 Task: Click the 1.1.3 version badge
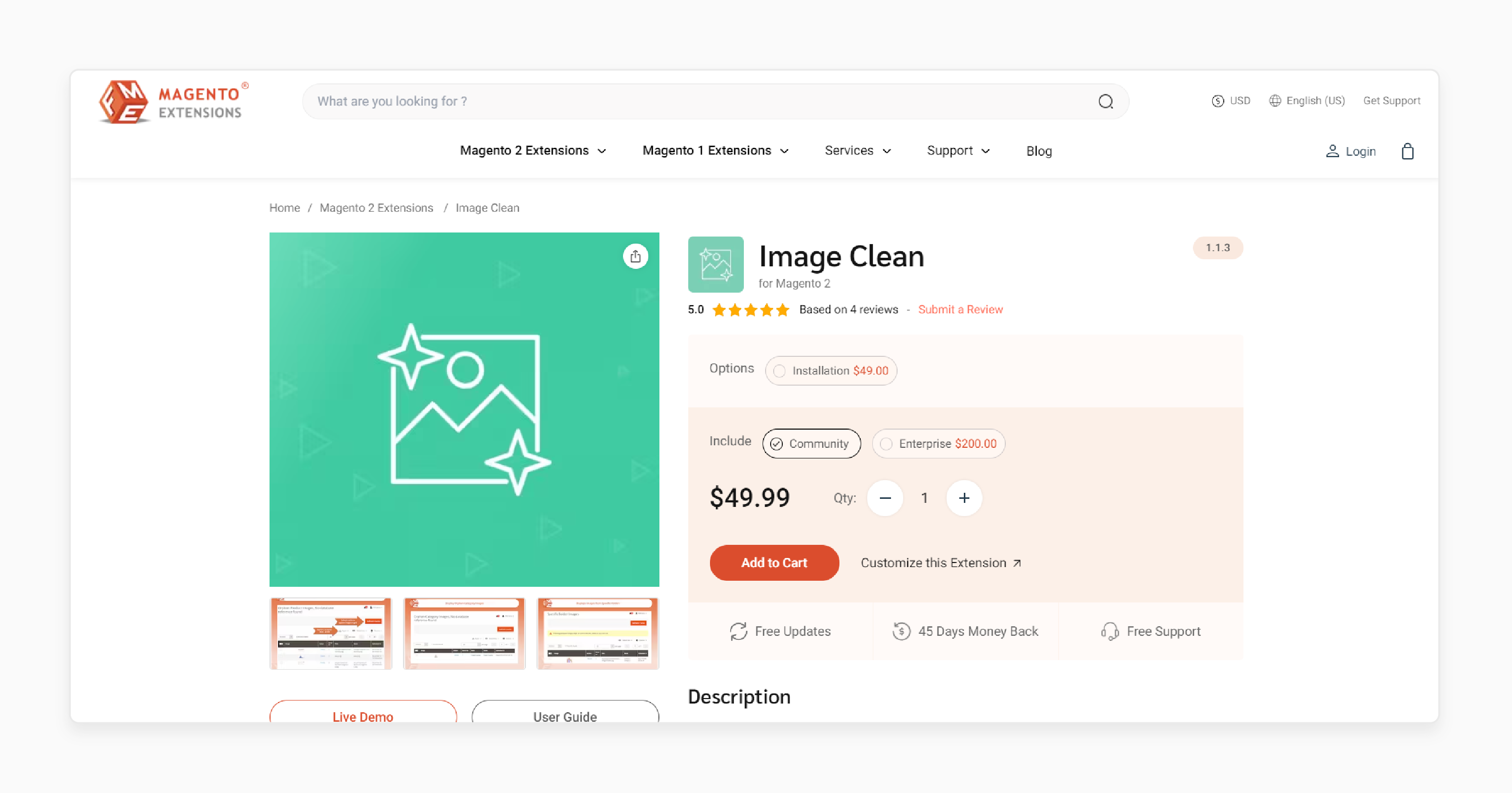[x=1218, y=248]
